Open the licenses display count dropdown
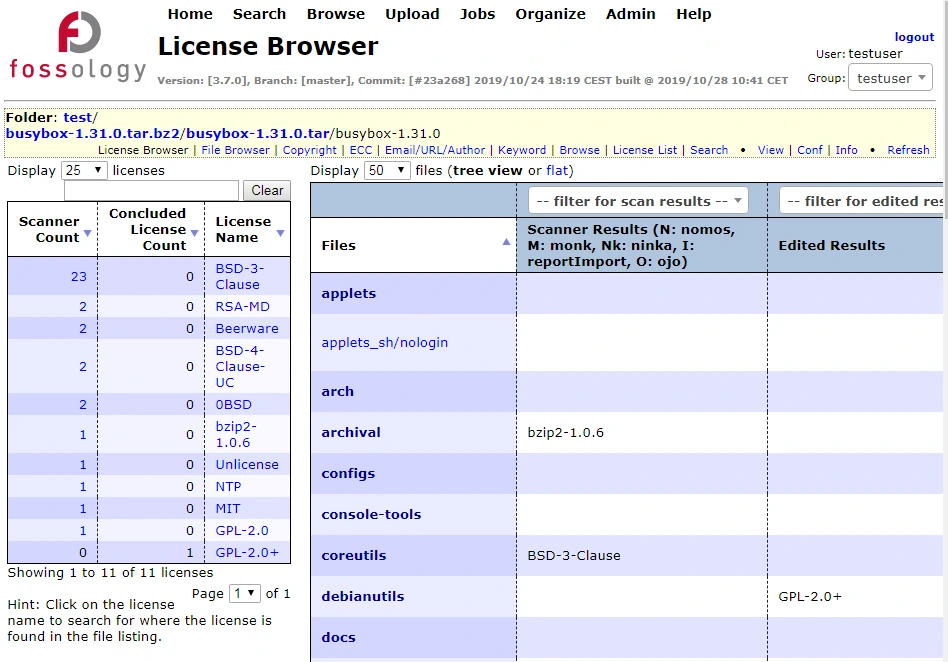 point(84,170)
